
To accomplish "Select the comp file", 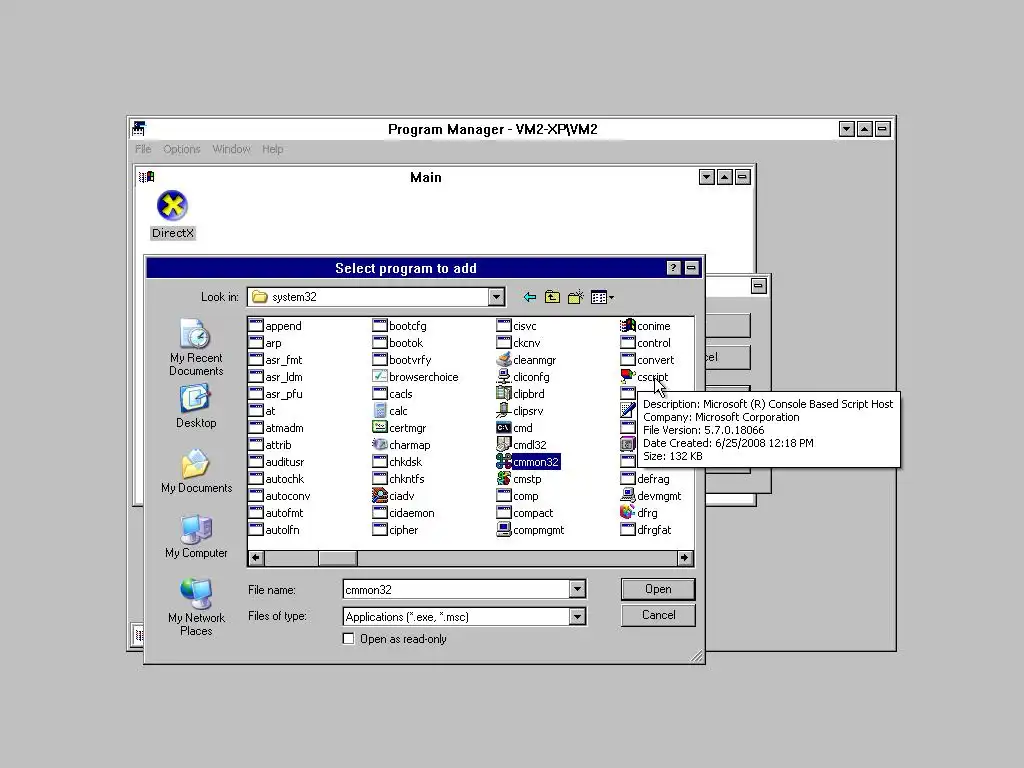I will click(x=518, y=496).
